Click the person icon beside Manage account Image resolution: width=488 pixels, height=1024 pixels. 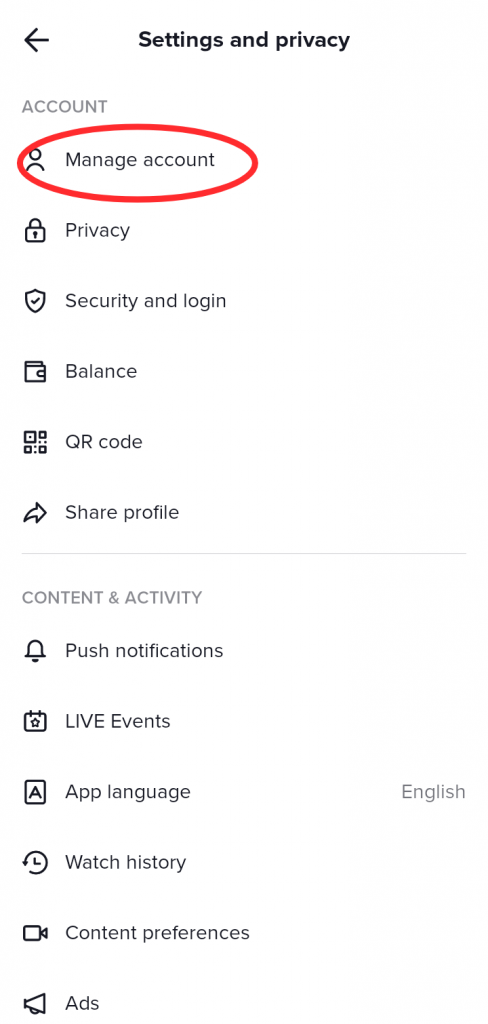(35, 159)
